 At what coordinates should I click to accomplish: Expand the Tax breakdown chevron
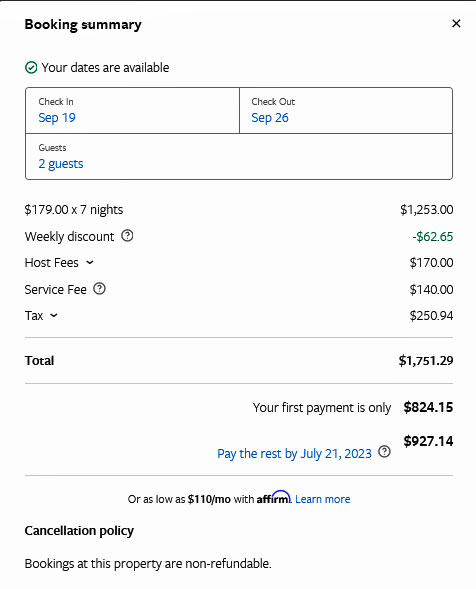coord(54,316)
